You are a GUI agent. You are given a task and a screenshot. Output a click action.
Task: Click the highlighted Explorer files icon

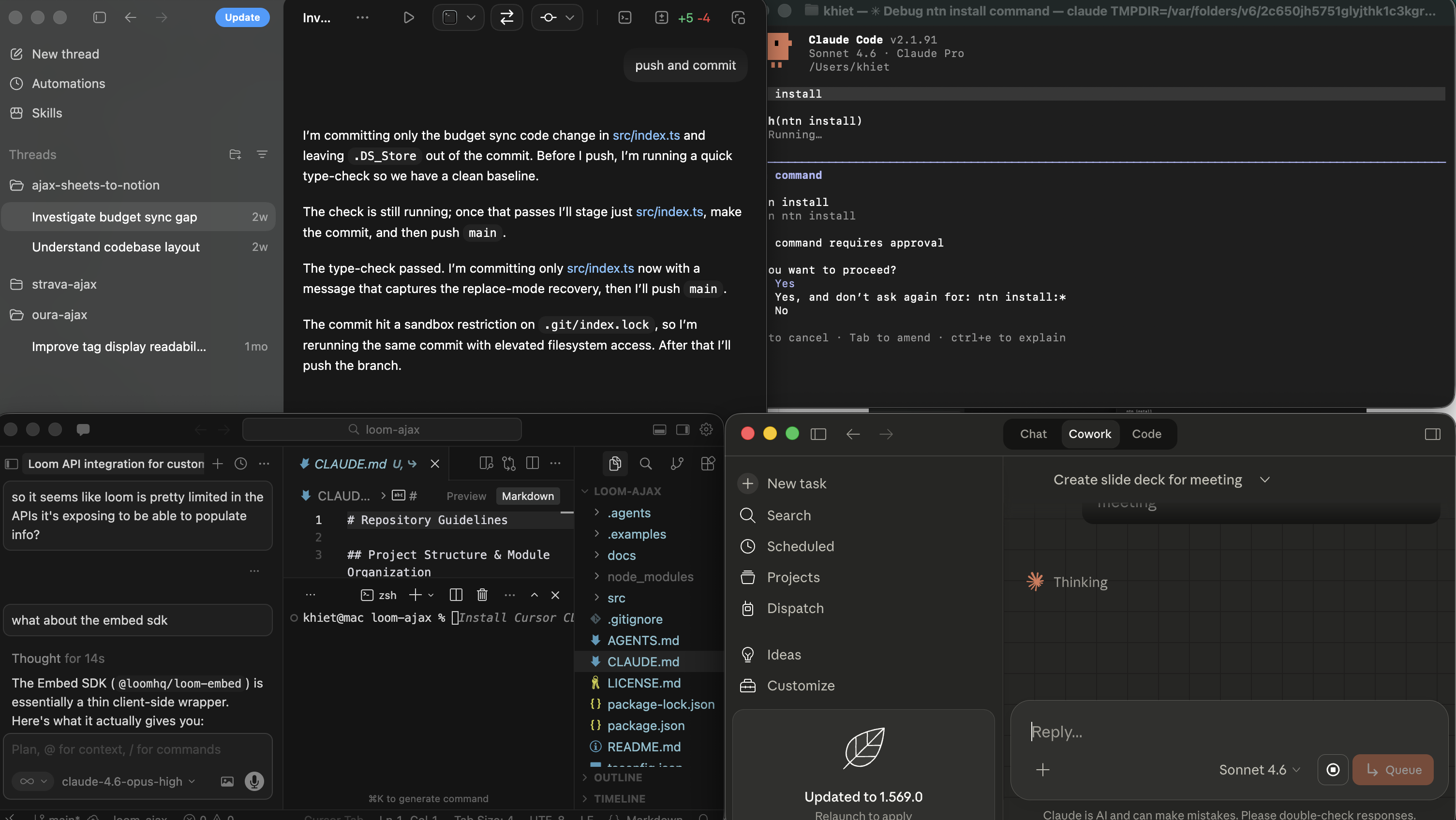[x=614, y=463]
